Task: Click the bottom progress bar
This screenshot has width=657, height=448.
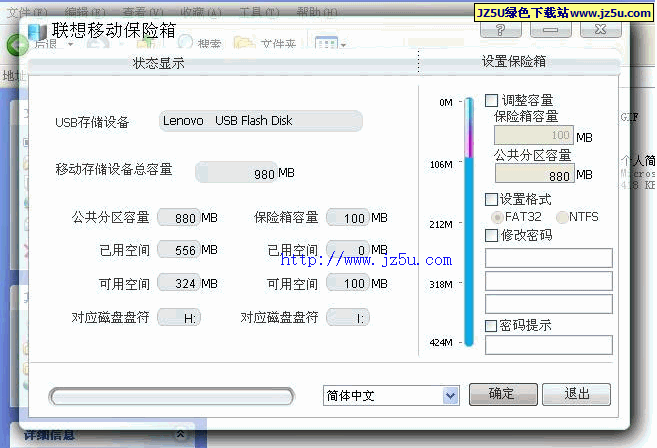Action: pyautogui.click(x=172, y=396)
